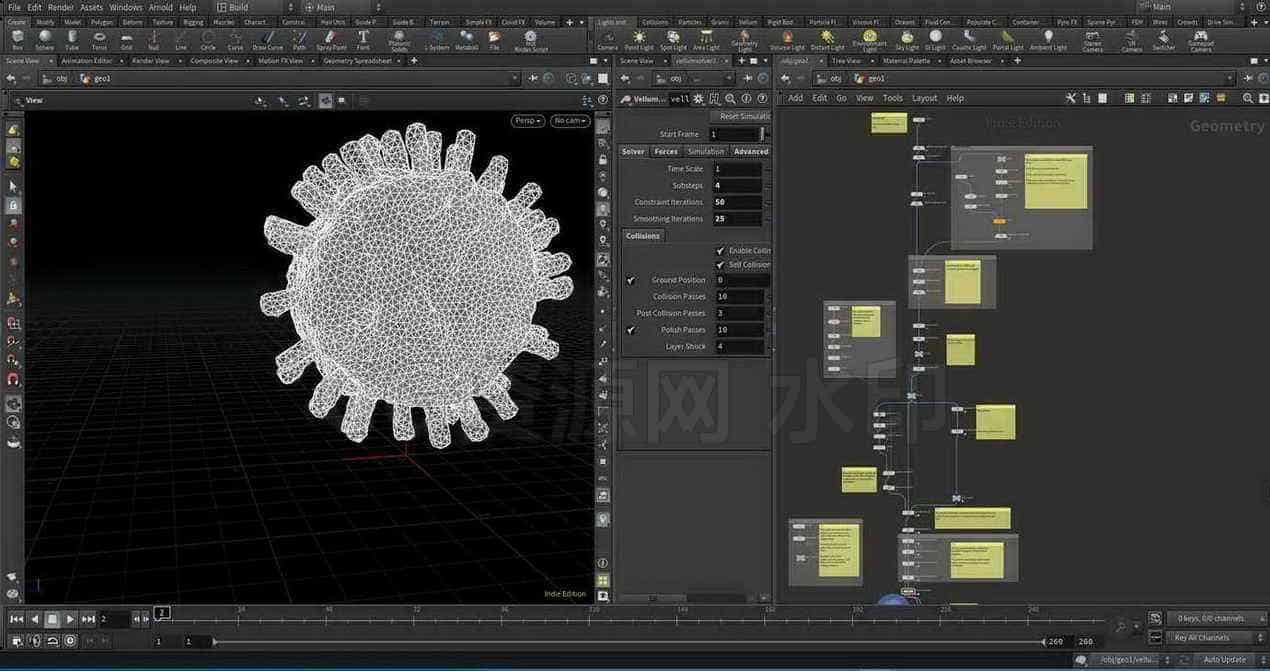Toggle the Self Collisions checkbox
Image resolution: width=1270 pixels, height=671 pixels.
tap(720, 264)
